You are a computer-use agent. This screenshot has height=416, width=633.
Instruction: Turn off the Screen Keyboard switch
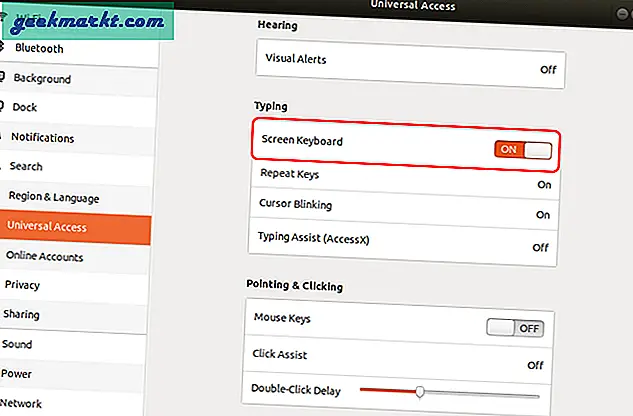522,149
